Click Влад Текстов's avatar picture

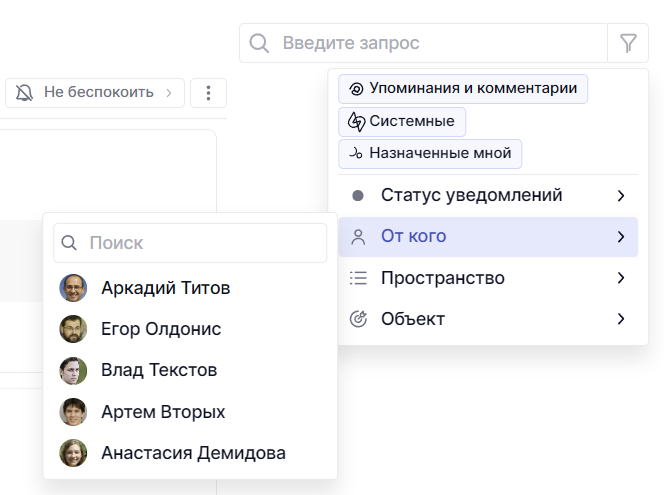point(73,370)
